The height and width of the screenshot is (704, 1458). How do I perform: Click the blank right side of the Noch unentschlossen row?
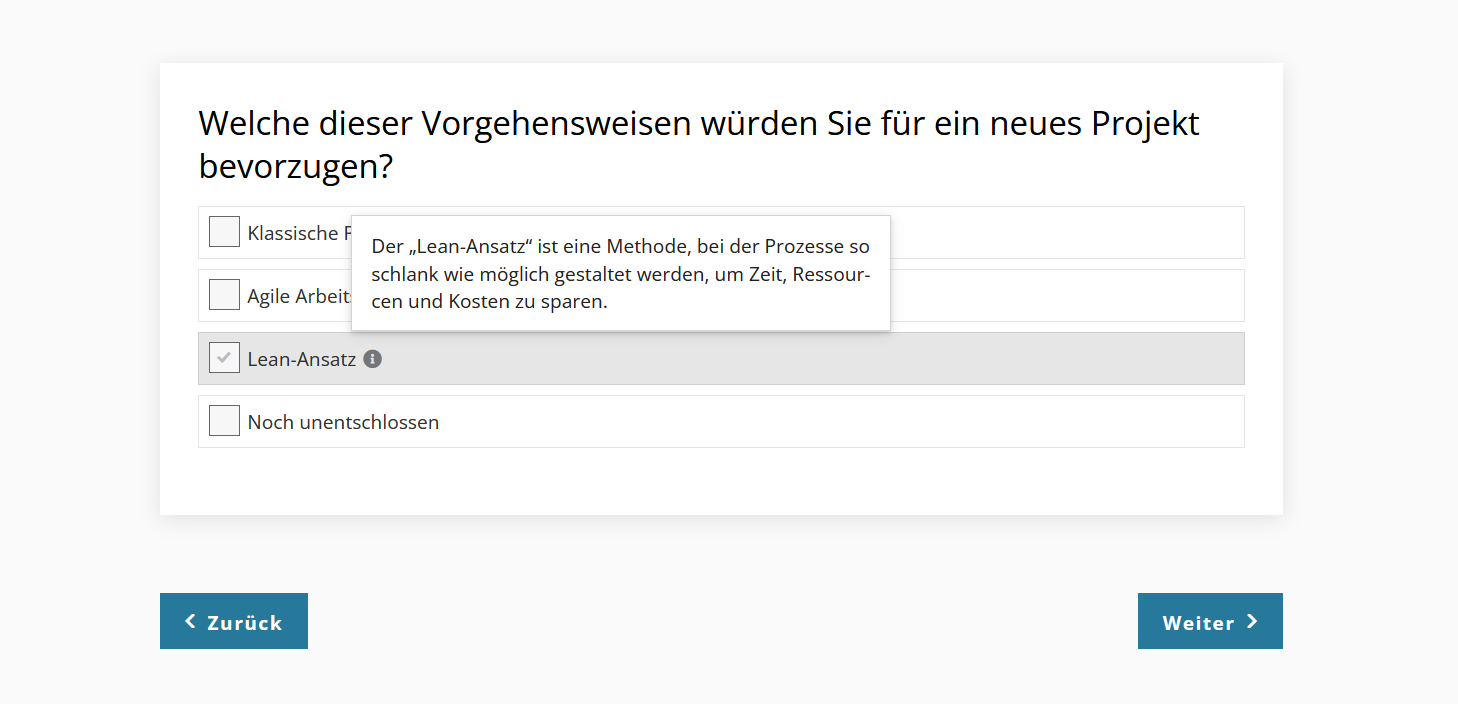pyautogui.click(x=900, y=422)
